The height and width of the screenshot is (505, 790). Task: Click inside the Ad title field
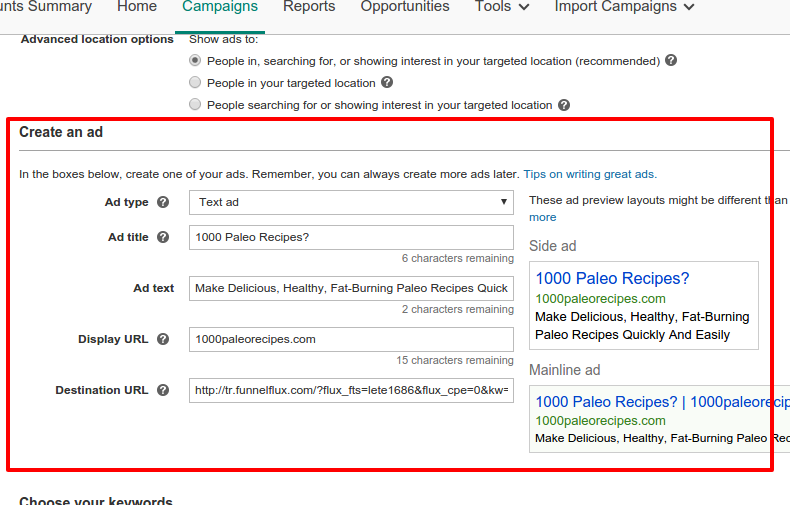click(351, 237)
